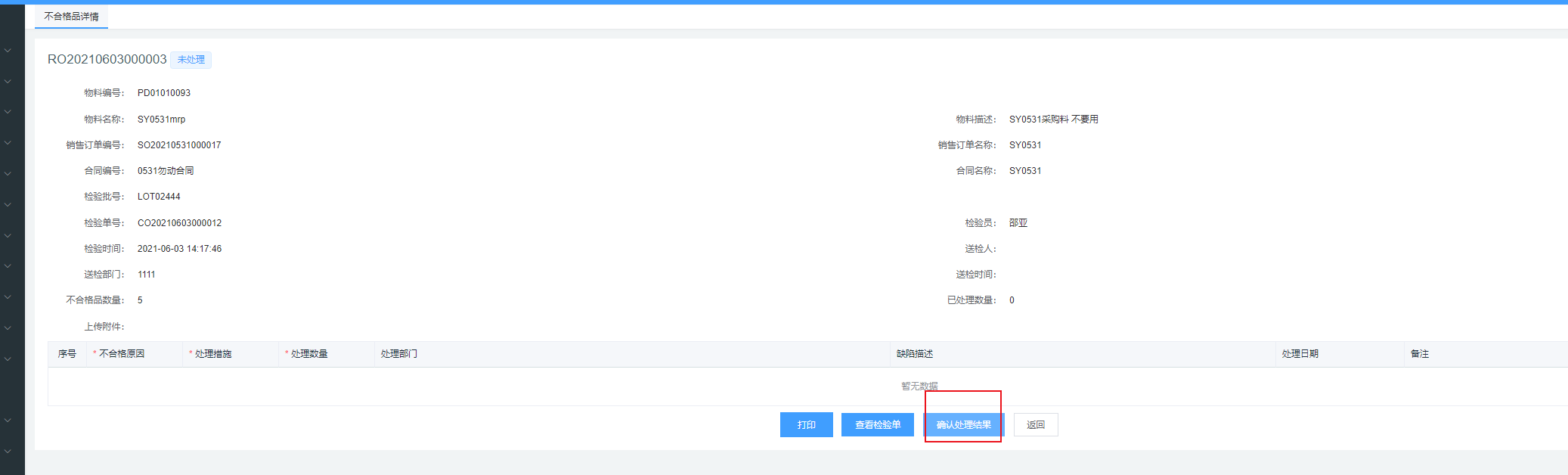The height and width of the screenshot is (475, 1568).
Task: Click the 打印 print button
Action: coord(806,425)
